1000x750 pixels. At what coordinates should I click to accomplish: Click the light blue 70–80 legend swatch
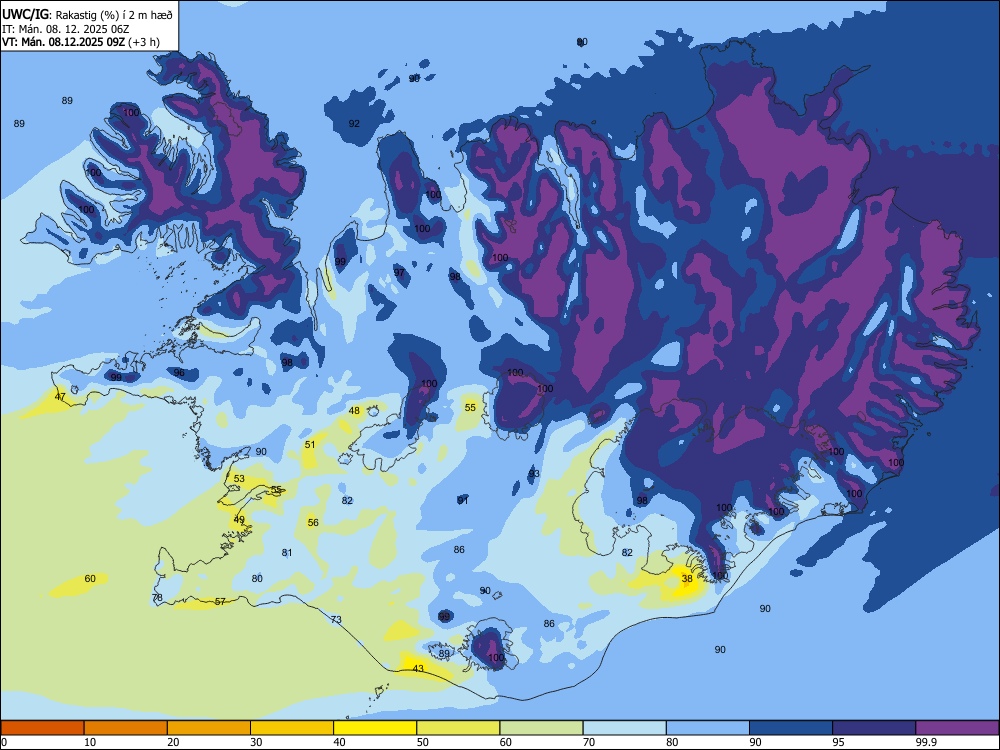[x=624, y=728]
